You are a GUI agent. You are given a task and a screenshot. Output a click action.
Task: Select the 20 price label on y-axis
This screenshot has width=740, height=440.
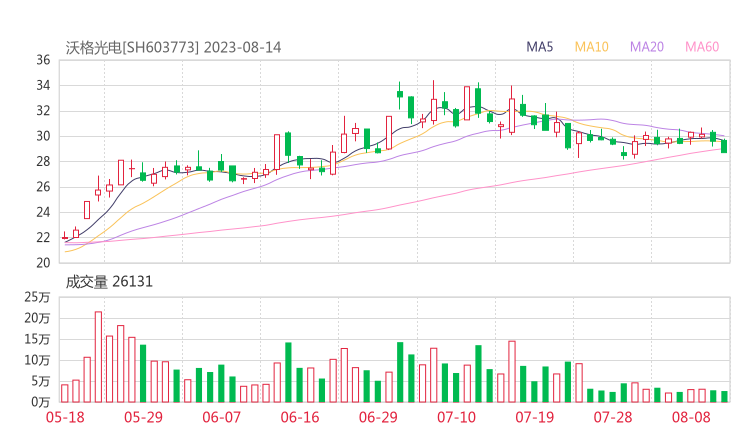43,263
